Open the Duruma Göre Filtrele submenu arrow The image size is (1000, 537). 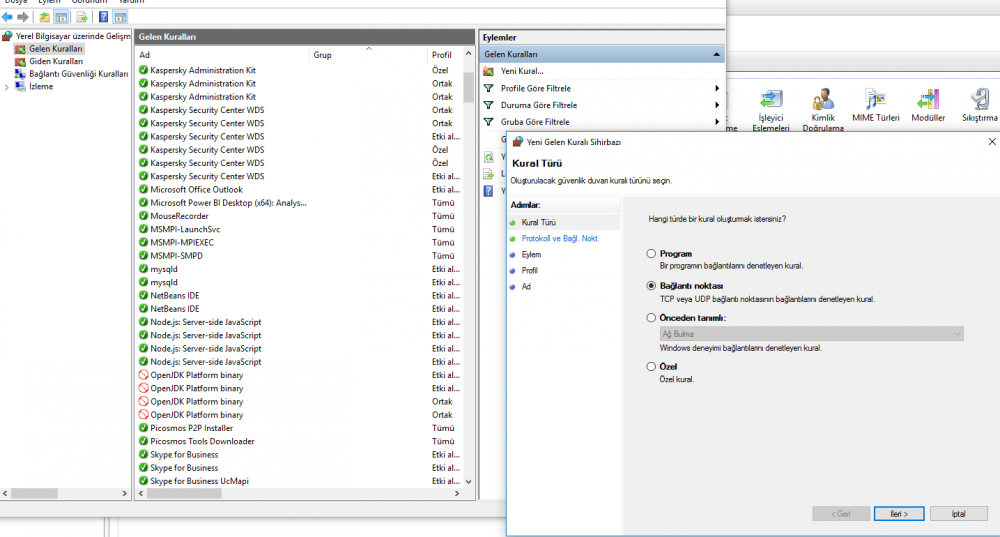coord(717,105)
